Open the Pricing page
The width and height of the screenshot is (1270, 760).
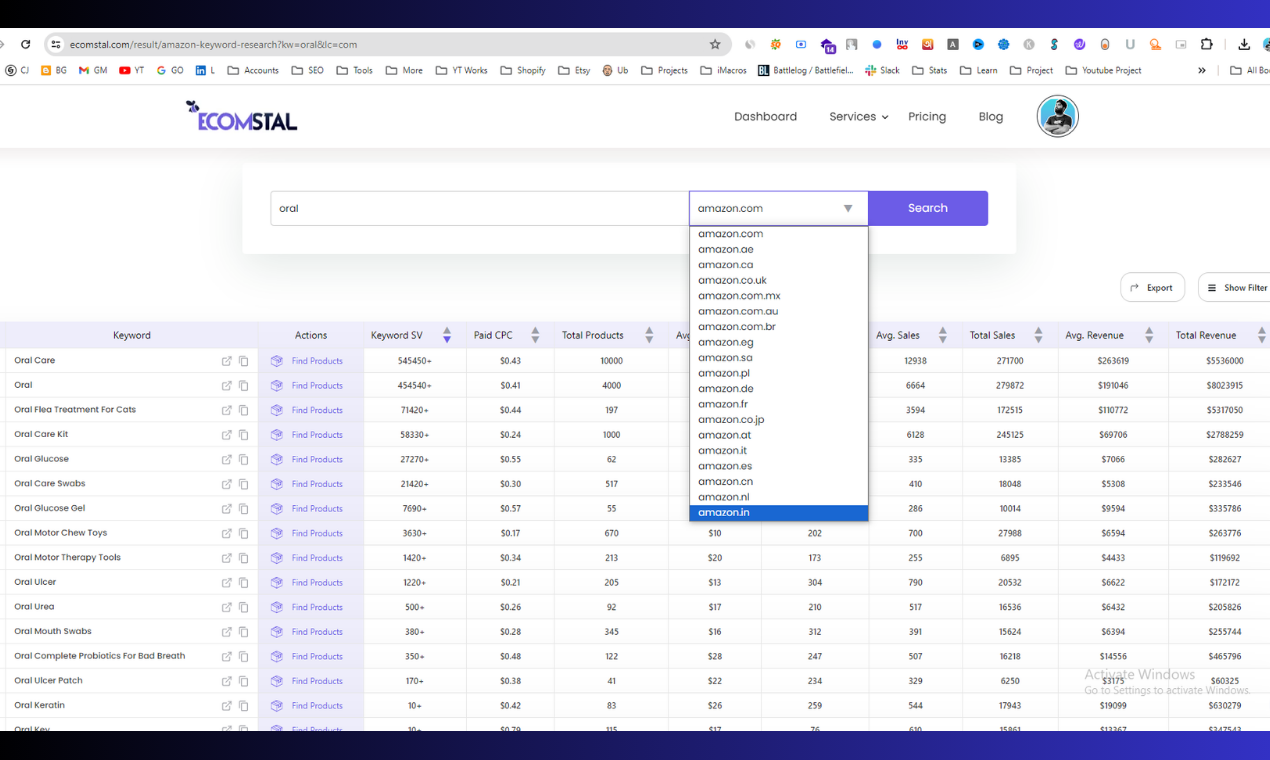pyautogui.click(x=927, y=117)
